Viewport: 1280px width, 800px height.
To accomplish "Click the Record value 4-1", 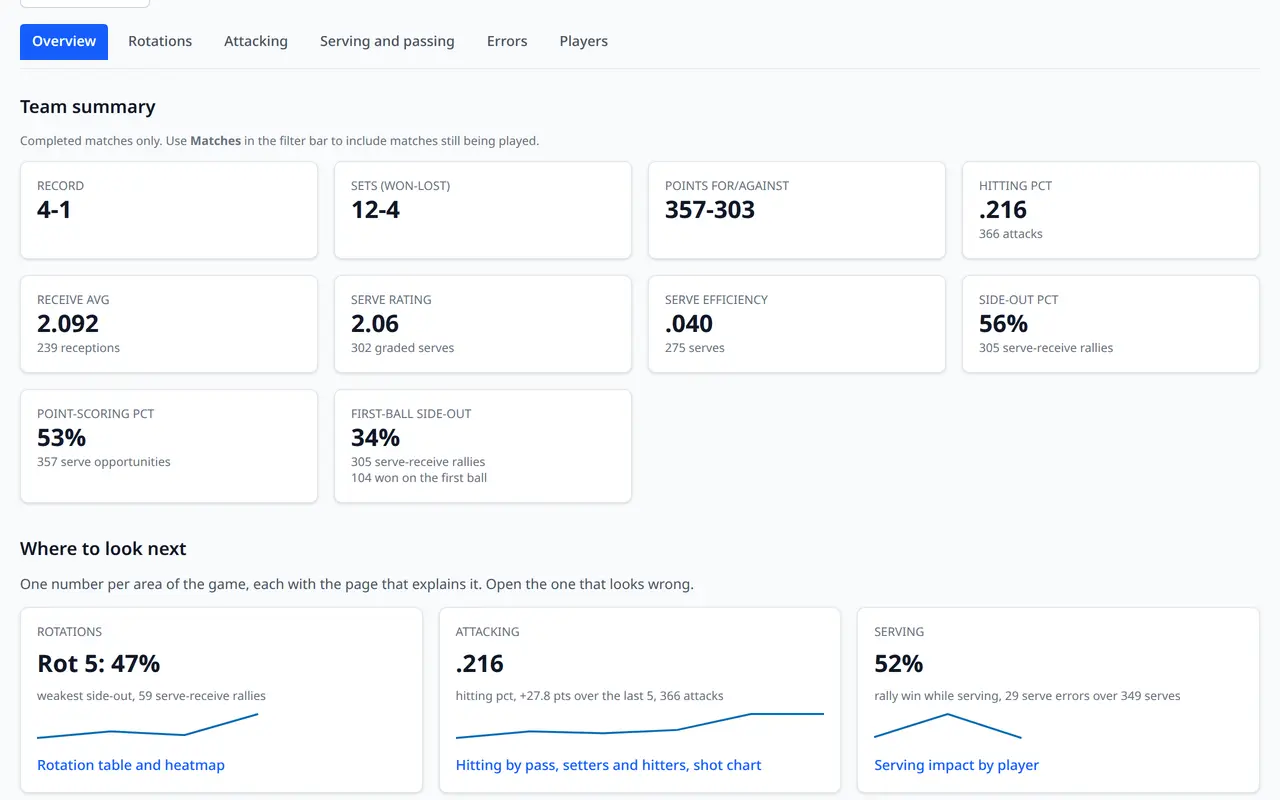I will pos(54,210).
